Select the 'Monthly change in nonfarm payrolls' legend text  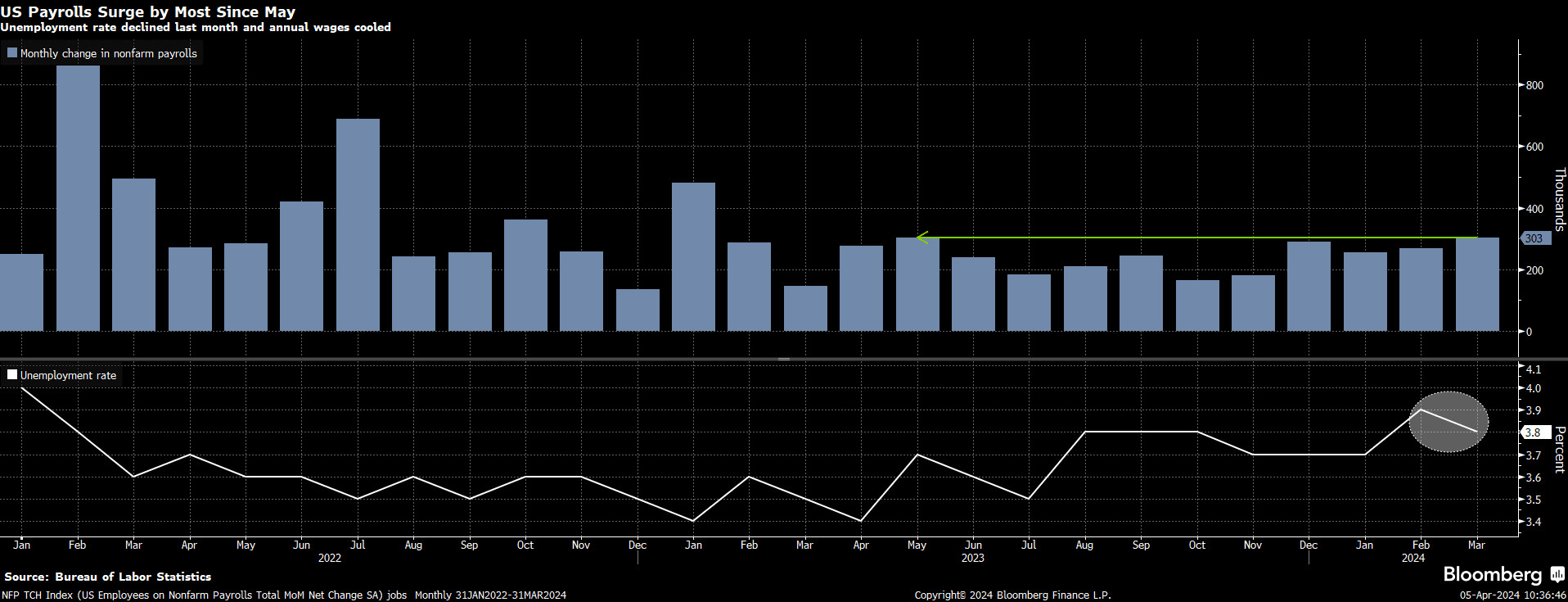click(x=109, y=53)
